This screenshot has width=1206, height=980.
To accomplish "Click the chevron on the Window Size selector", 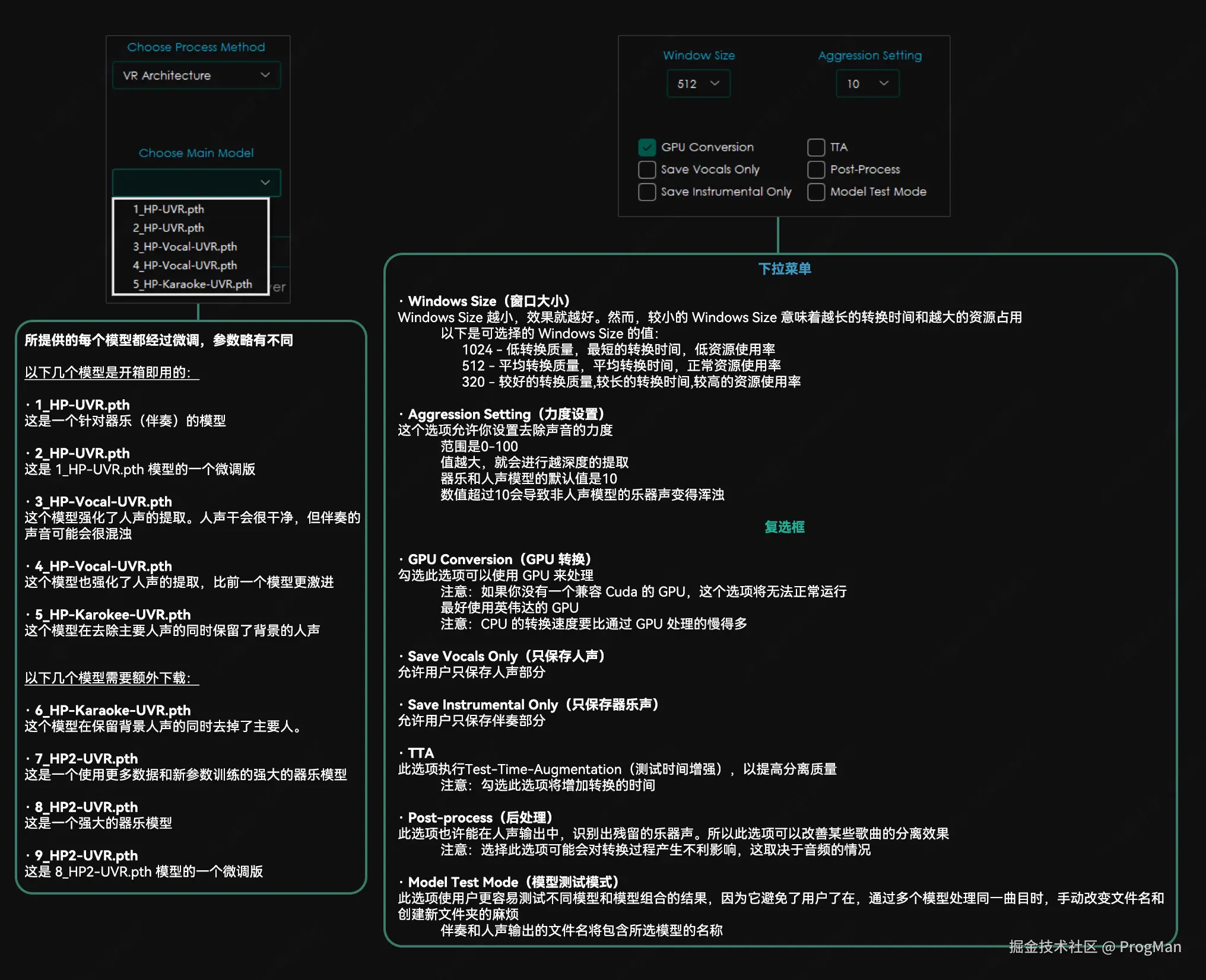I will (715, 84).
